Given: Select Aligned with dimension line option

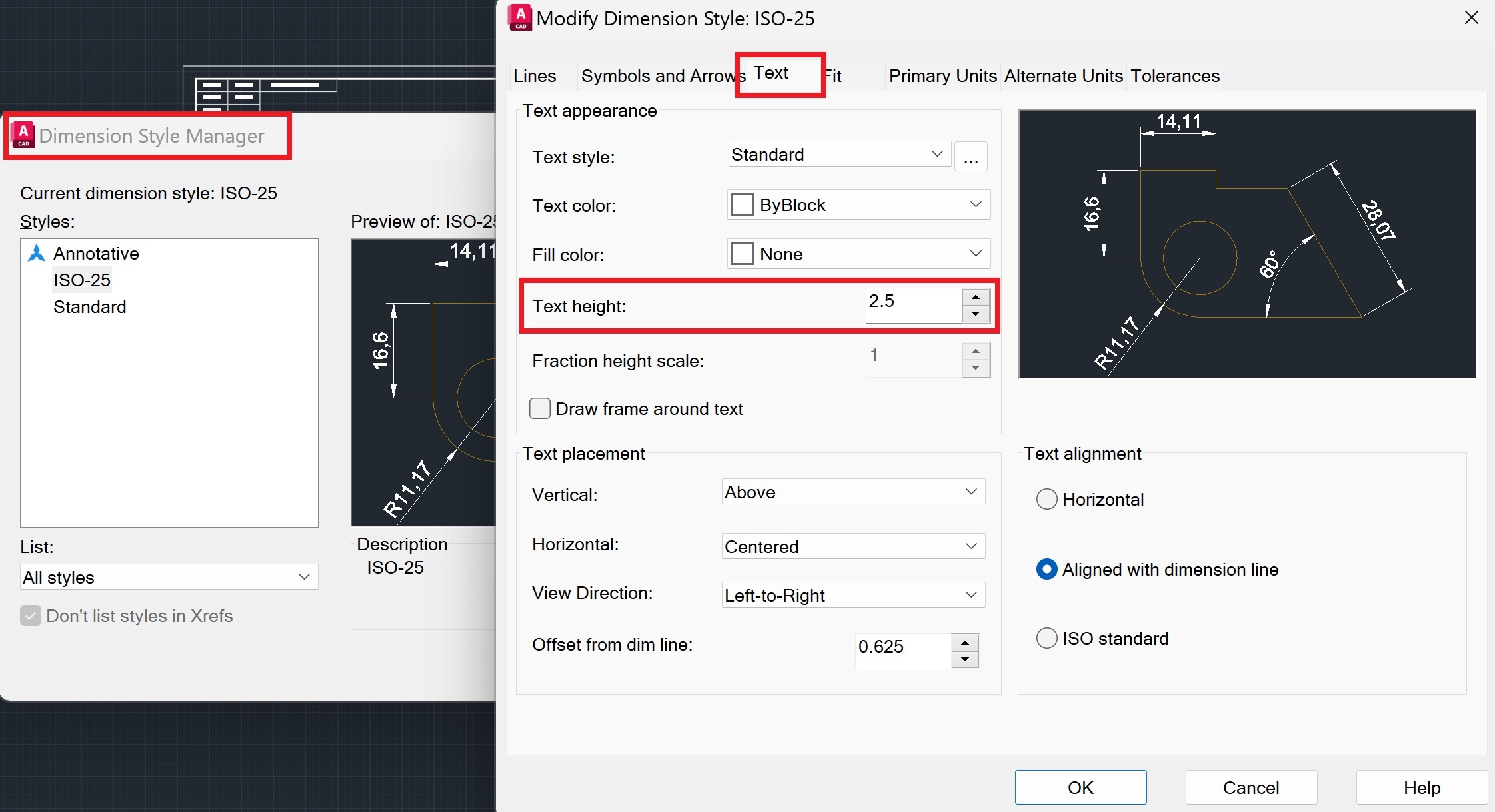Looking at the screenshot, I should (1046, 570).
